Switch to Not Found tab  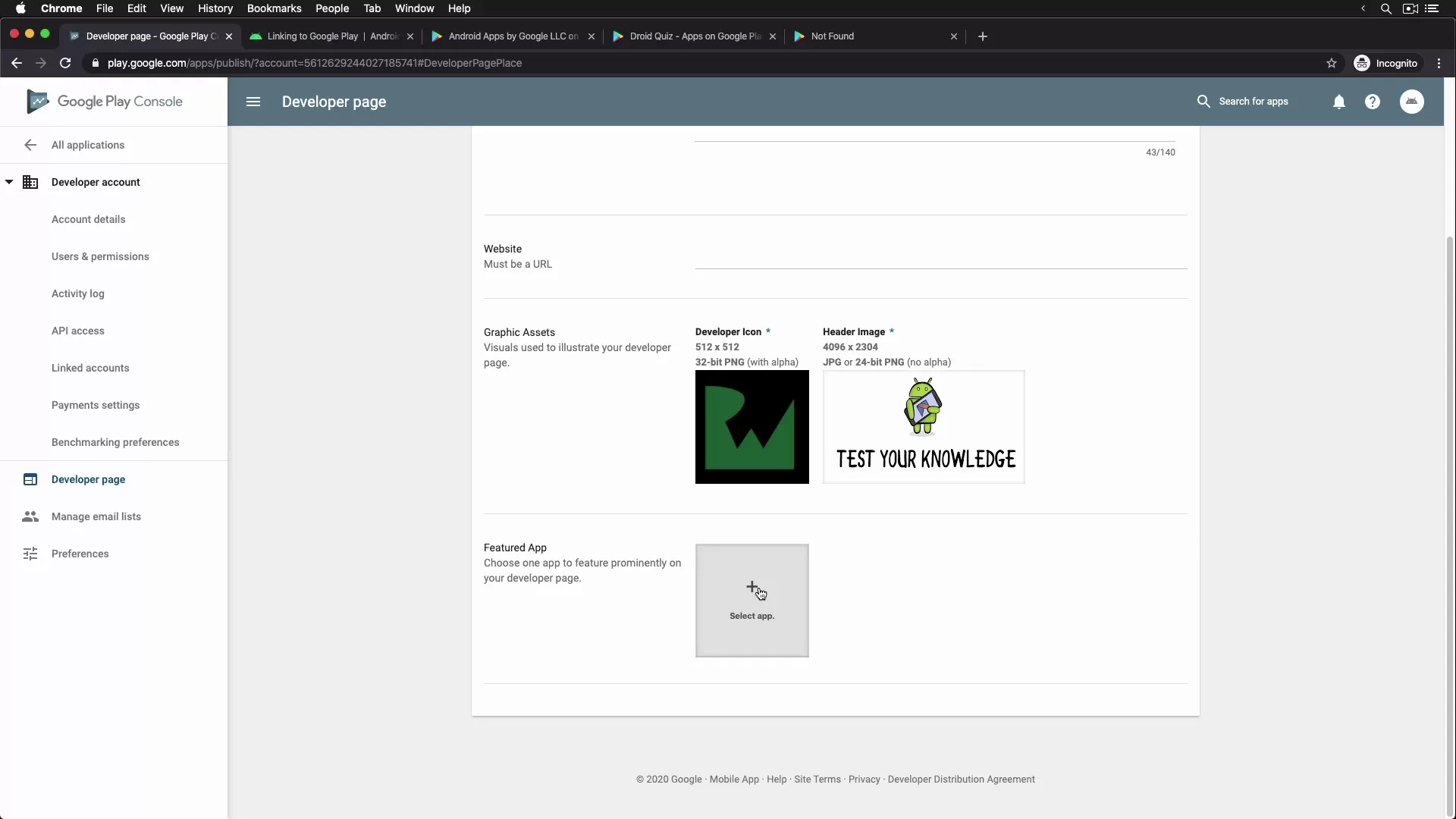[x=876, y=36]
